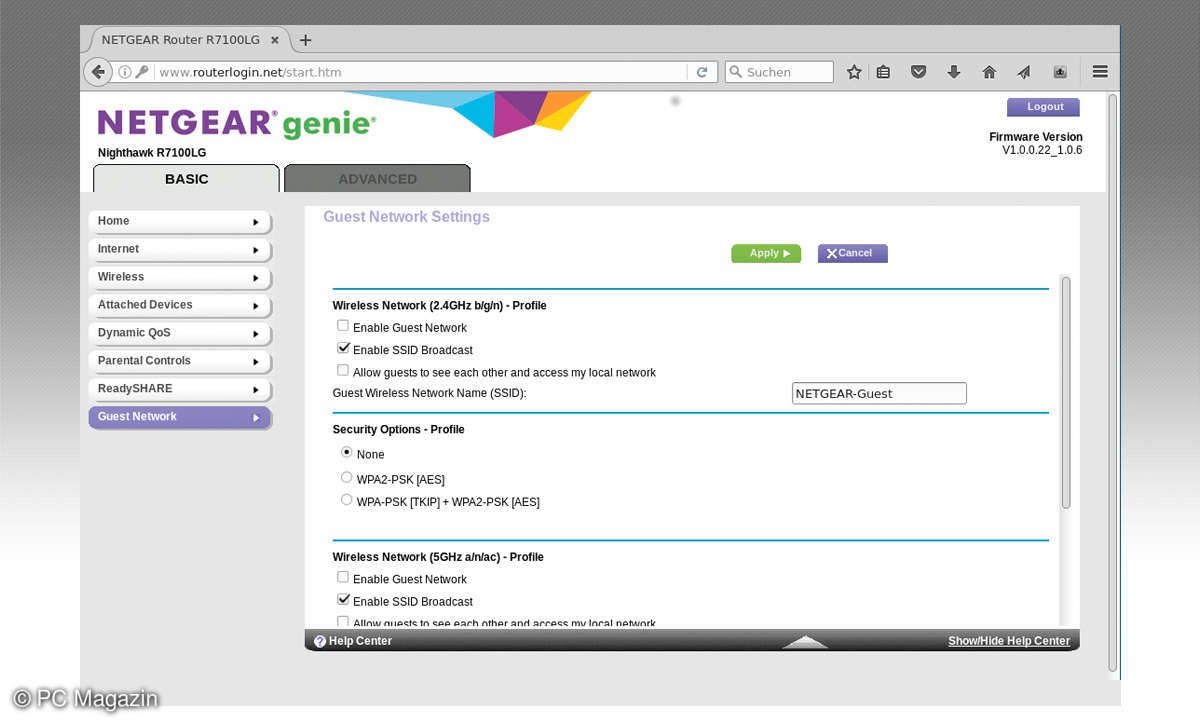
Task: Click the firmware number V1.0.0.22_1.0.6
Action: tap(1042, 150)
